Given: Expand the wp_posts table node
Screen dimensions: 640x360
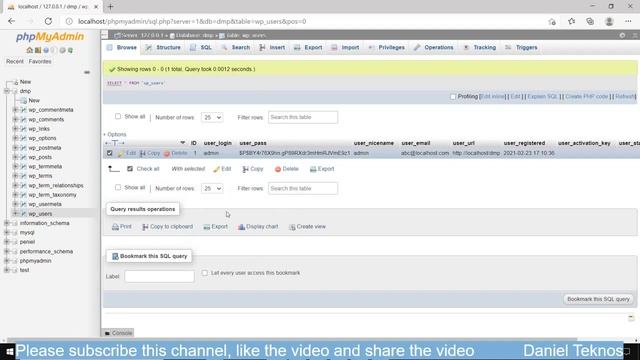Looking at the screenshot, I should tap(15, 157).
